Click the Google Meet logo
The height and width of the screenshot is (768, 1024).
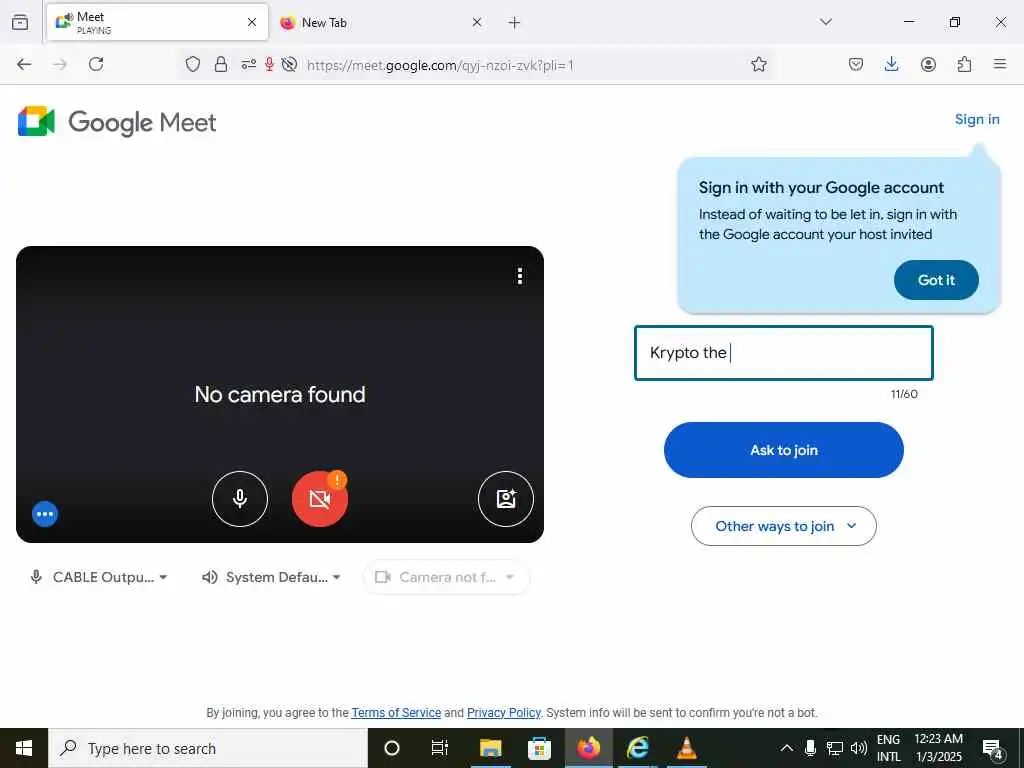(x=117, y=122)
